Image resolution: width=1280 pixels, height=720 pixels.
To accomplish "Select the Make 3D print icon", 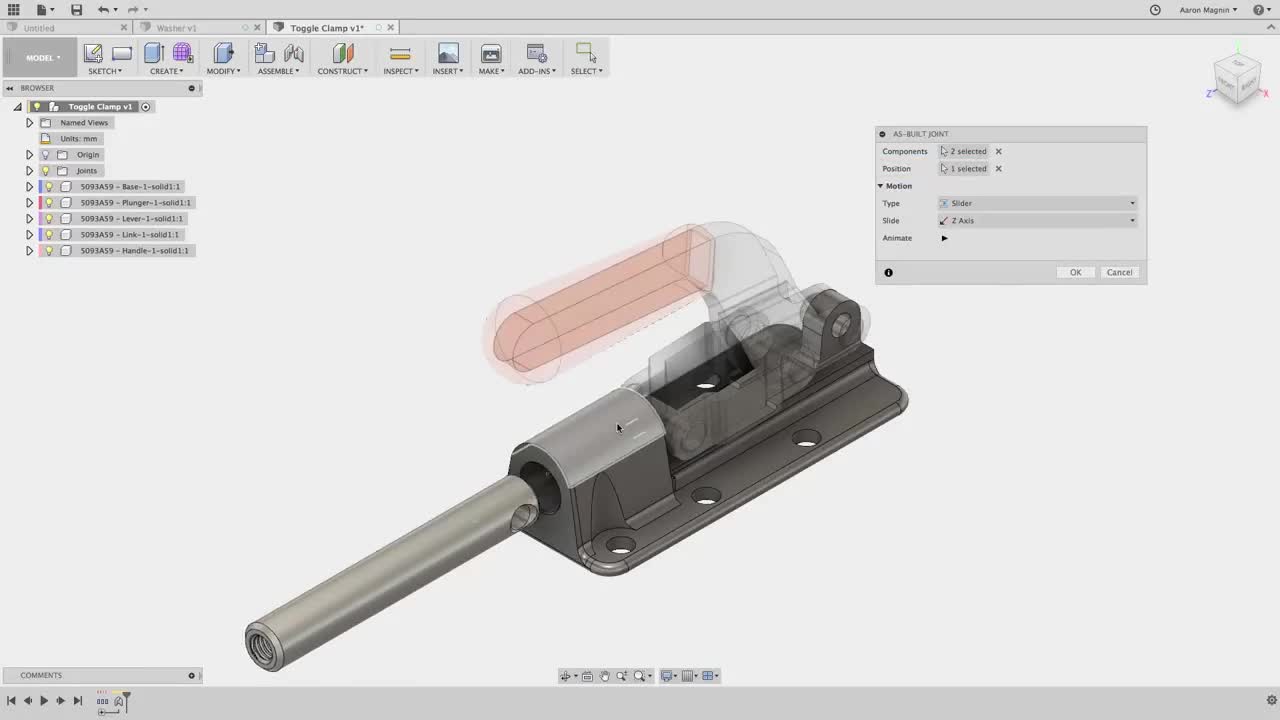I will point(491,53).
